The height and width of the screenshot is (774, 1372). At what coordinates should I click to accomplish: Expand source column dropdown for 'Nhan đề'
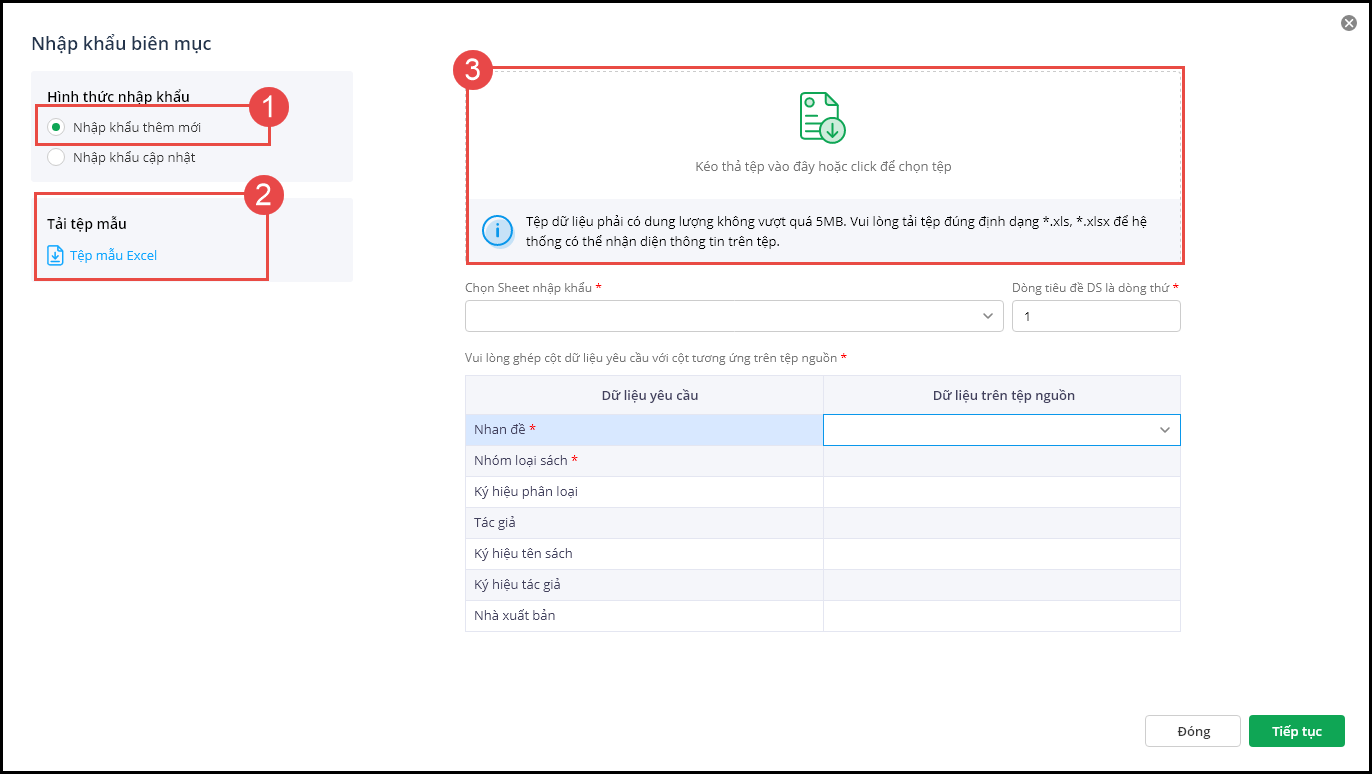[x=1164, y=430]
